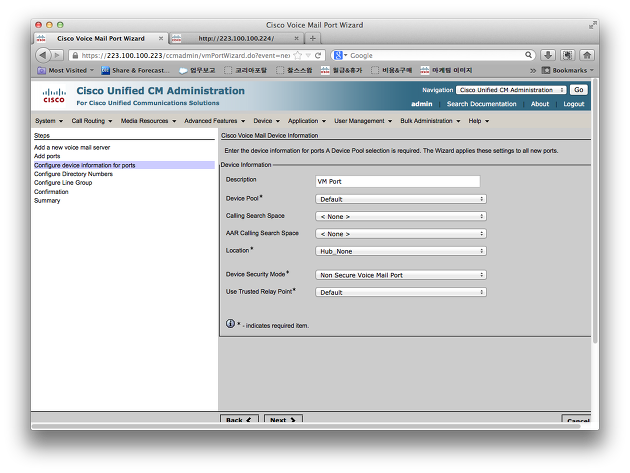Click the information icon near required item note

[x=230, y=324]
